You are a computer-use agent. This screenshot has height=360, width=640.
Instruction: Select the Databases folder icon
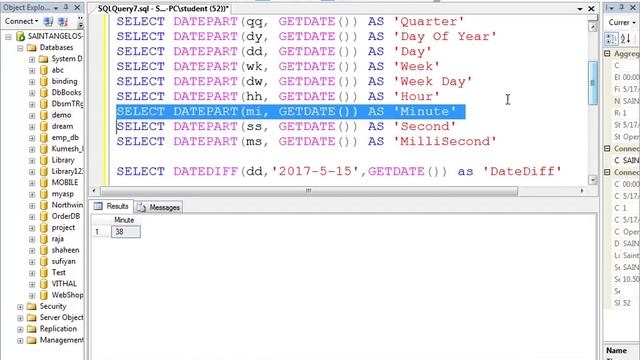click(x=31, y=48)
